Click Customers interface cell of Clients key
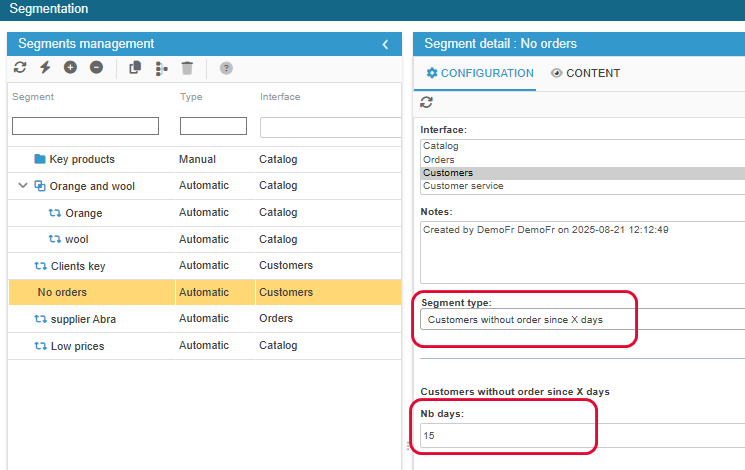The height and width of the screenshot is (470, 745). pos(286,265)
